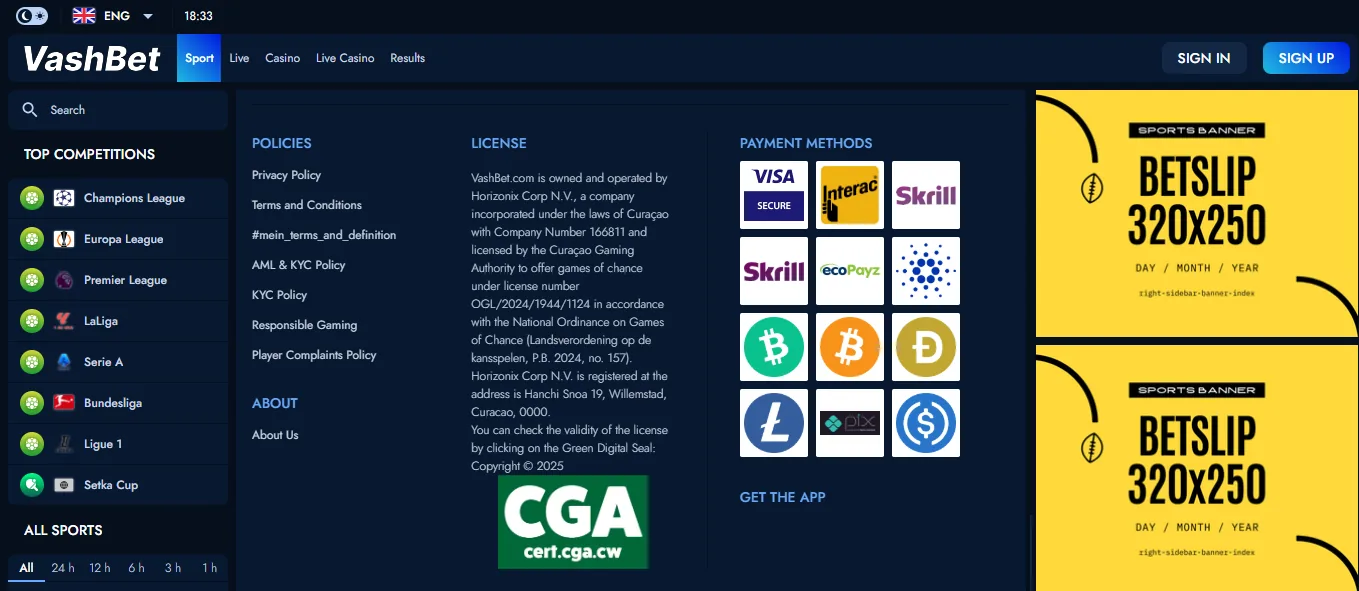The width and height of the screenshot is (1359, 591).
Task: Click the SIGN IN button
Action: 1204,58
